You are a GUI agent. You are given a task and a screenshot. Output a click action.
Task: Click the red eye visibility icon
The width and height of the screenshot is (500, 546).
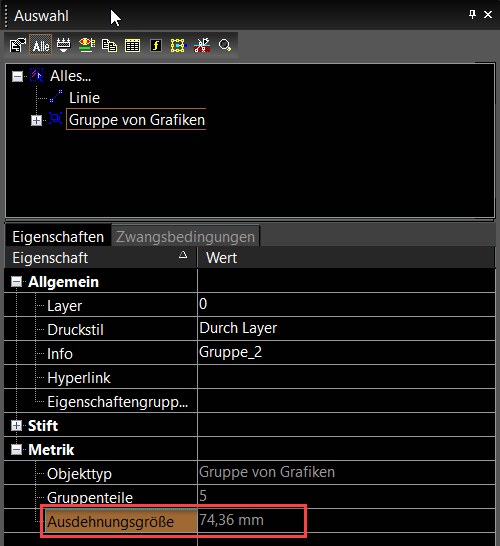tap(87, 45)
